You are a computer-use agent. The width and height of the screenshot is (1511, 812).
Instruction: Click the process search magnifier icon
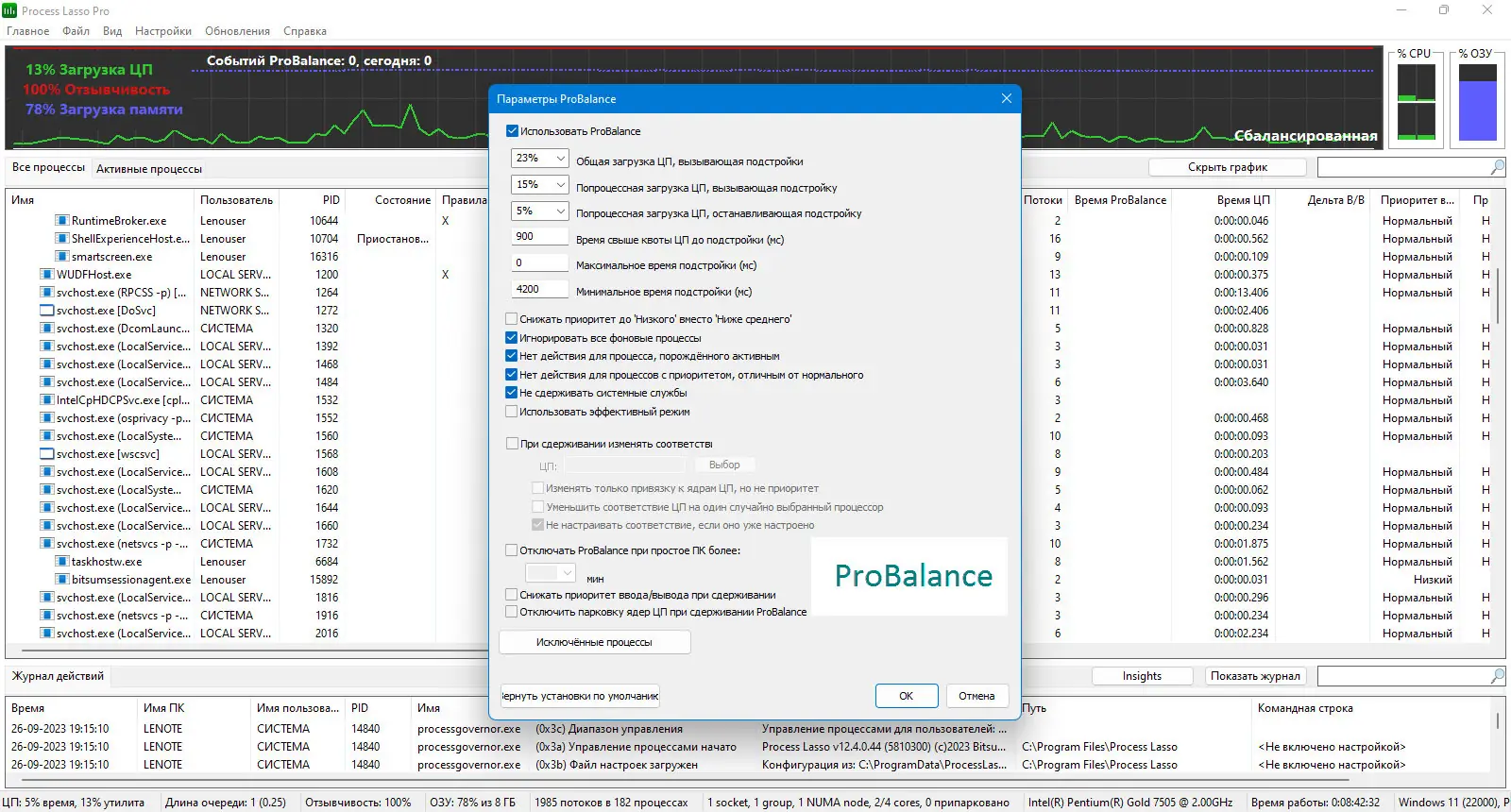pyautogui.click(x=1498, y=167)
